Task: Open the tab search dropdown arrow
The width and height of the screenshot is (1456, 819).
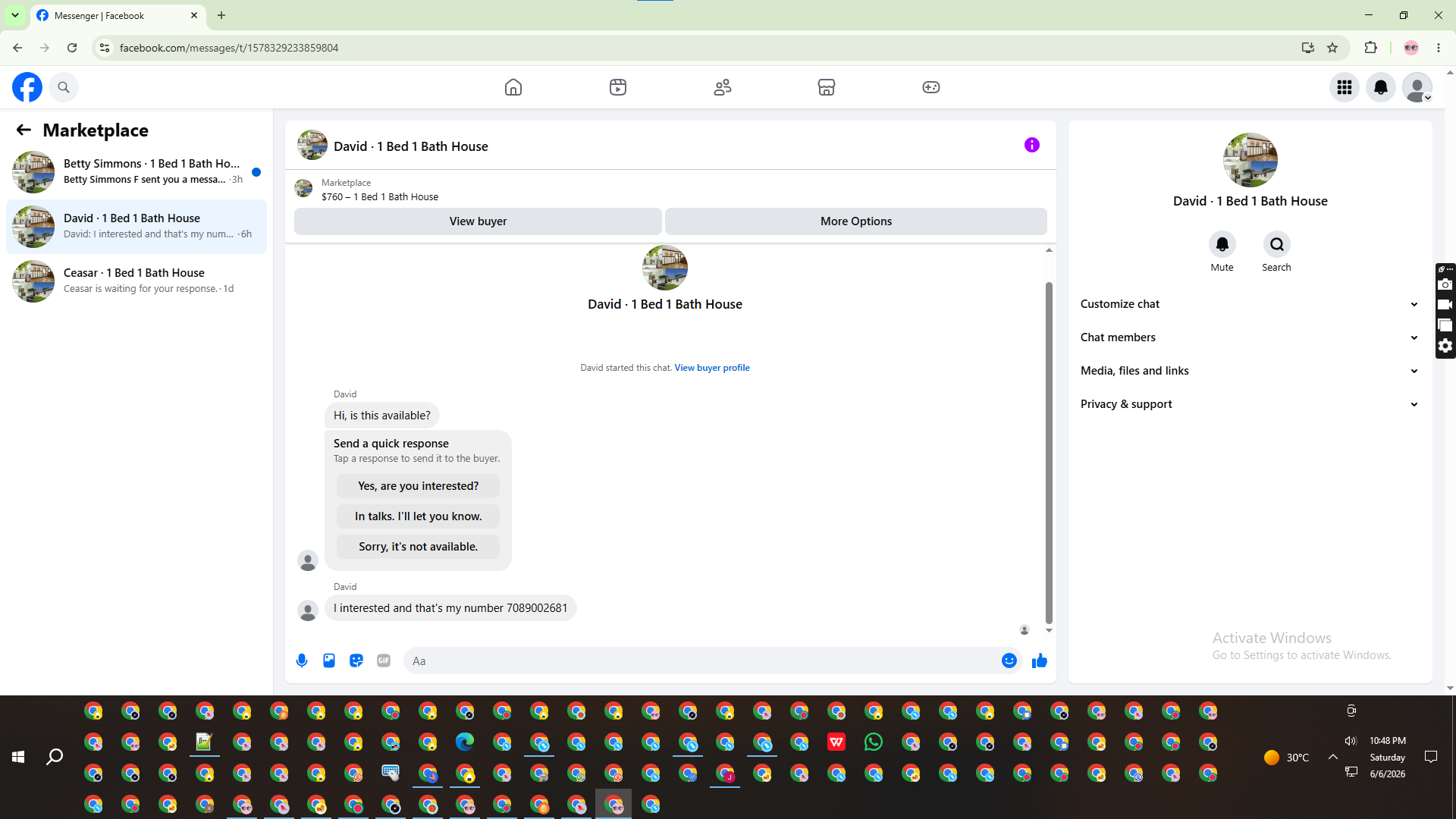Action: (x=15, y=15)
